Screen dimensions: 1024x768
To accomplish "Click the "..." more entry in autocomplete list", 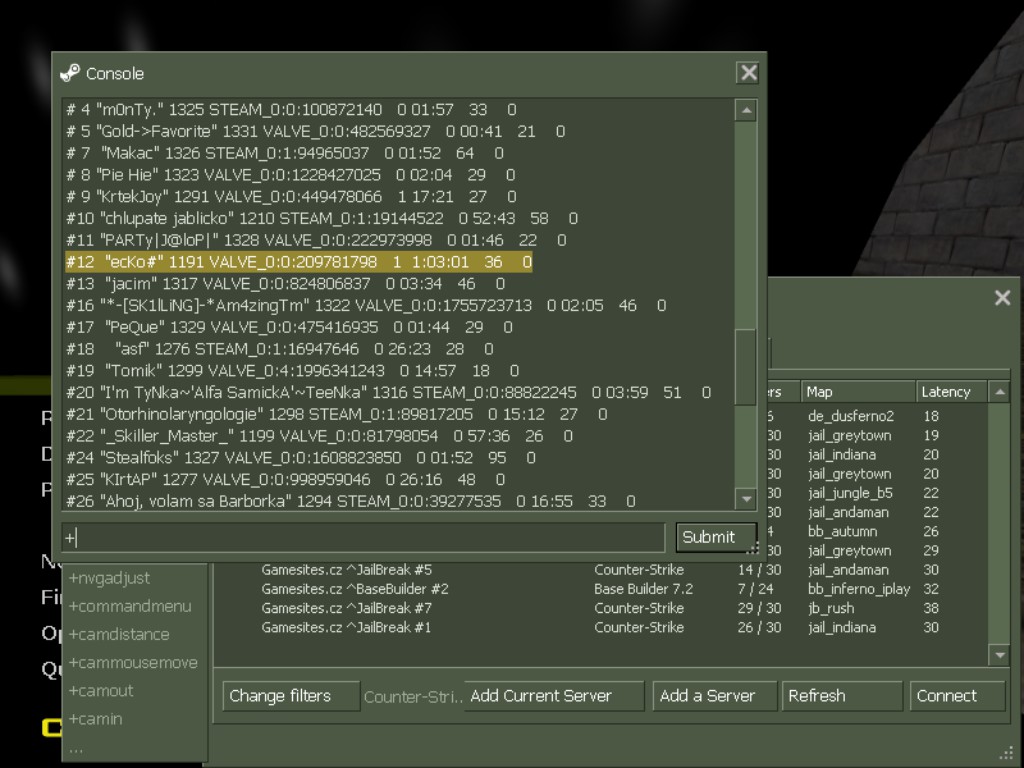I will 76,748.
